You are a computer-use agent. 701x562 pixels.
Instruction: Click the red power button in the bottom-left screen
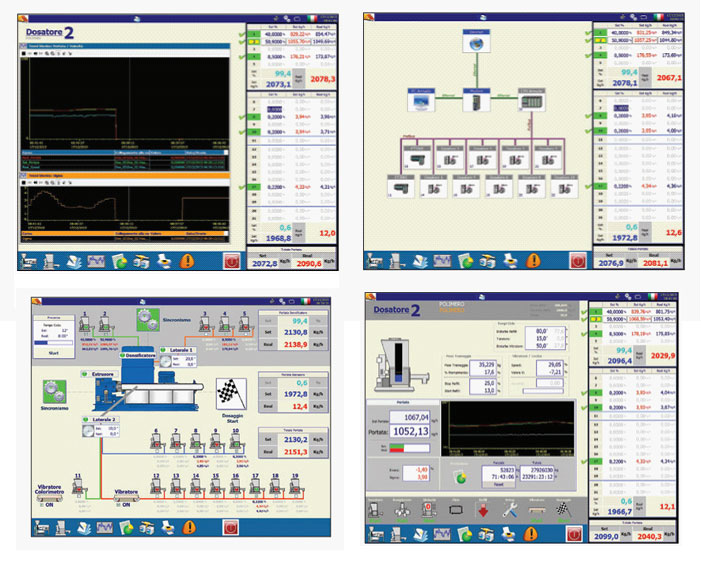tap(231, 526)
